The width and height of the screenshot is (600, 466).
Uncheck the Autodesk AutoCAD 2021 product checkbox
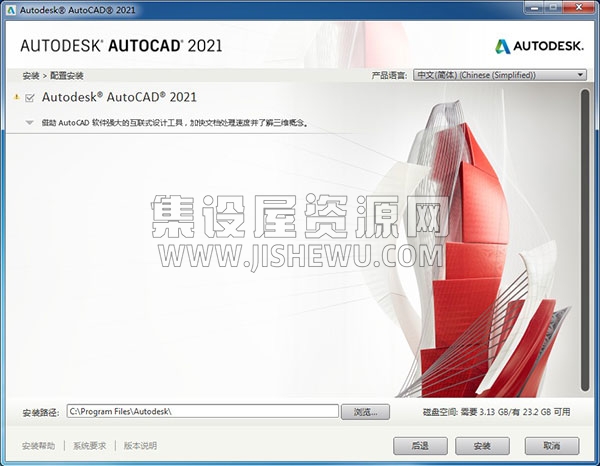click(x=29, y=98)
